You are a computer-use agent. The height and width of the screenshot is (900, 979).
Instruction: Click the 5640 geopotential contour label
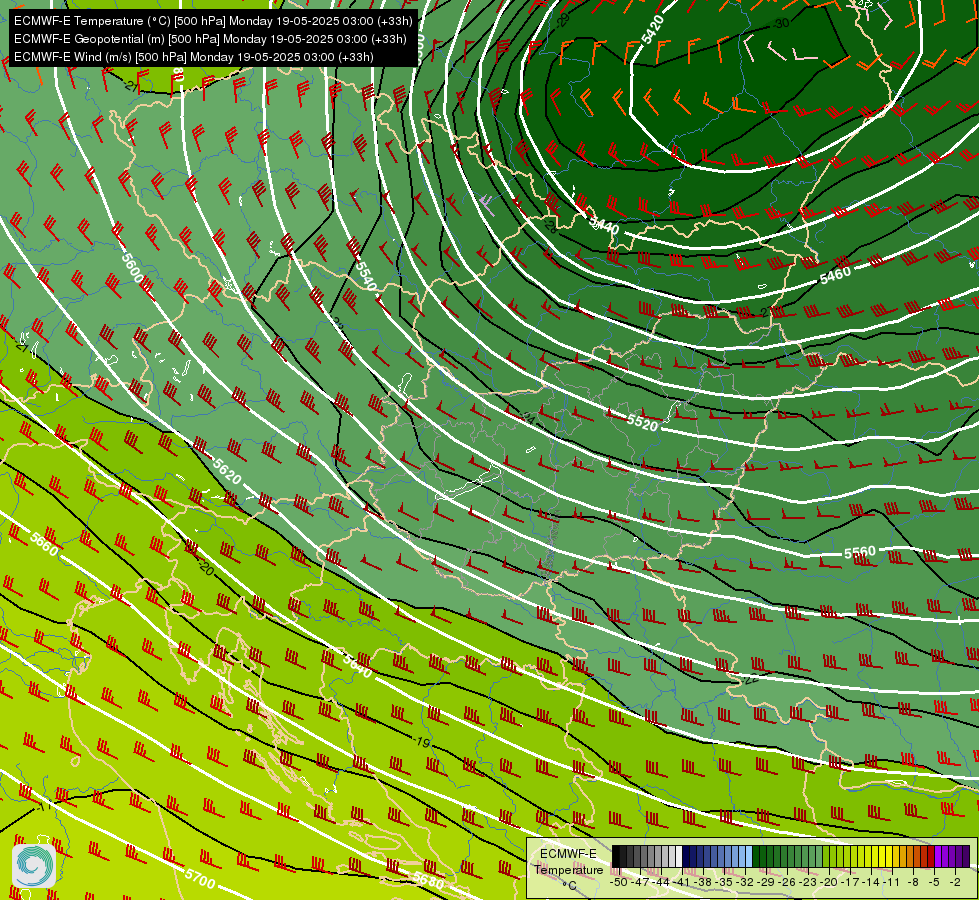point(358,666)
